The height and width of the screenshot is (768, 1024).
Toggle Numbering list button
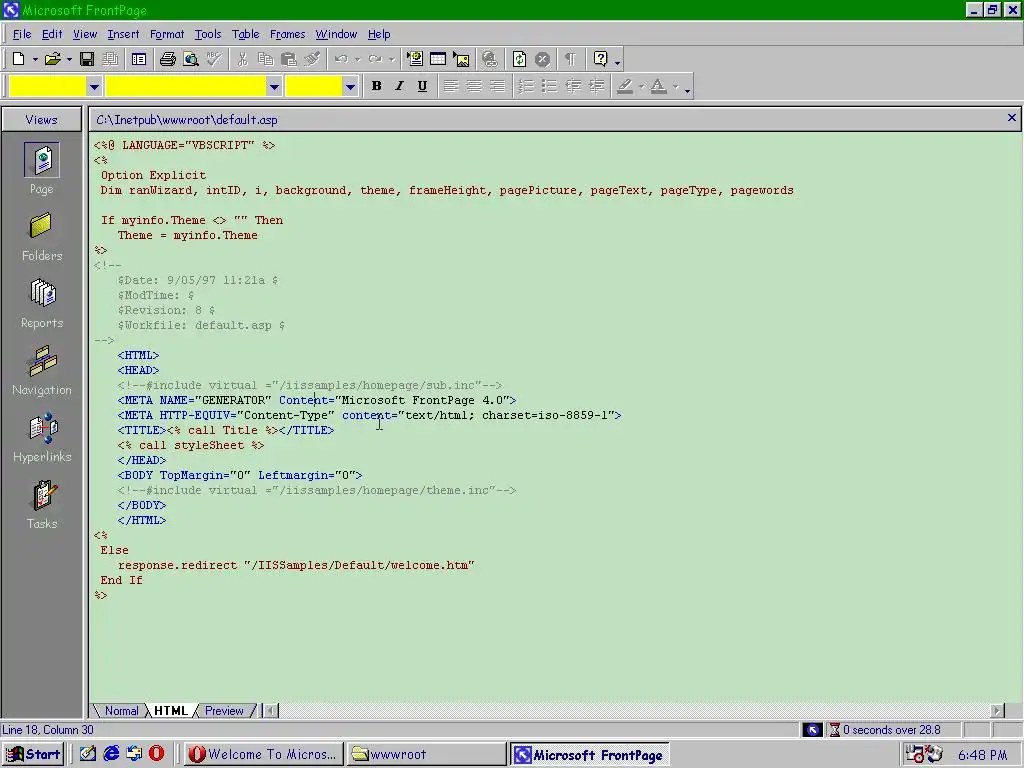coord(526,86)
